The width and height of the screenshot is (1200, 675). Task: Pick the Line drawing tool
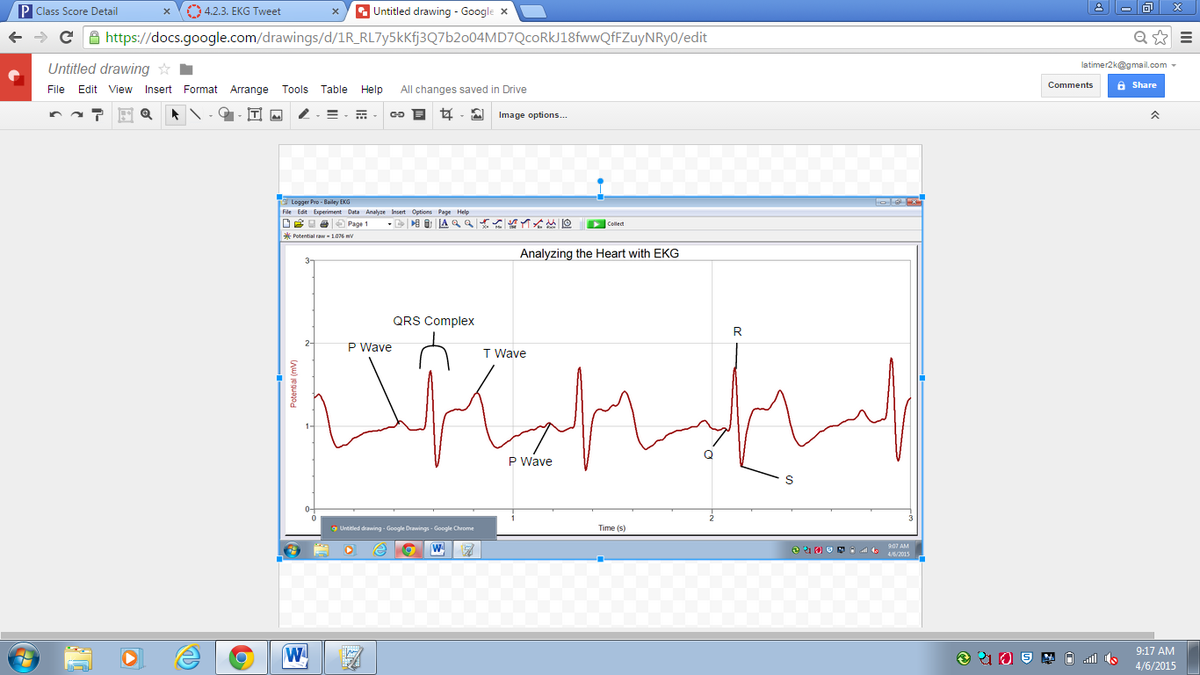point(196,115)
